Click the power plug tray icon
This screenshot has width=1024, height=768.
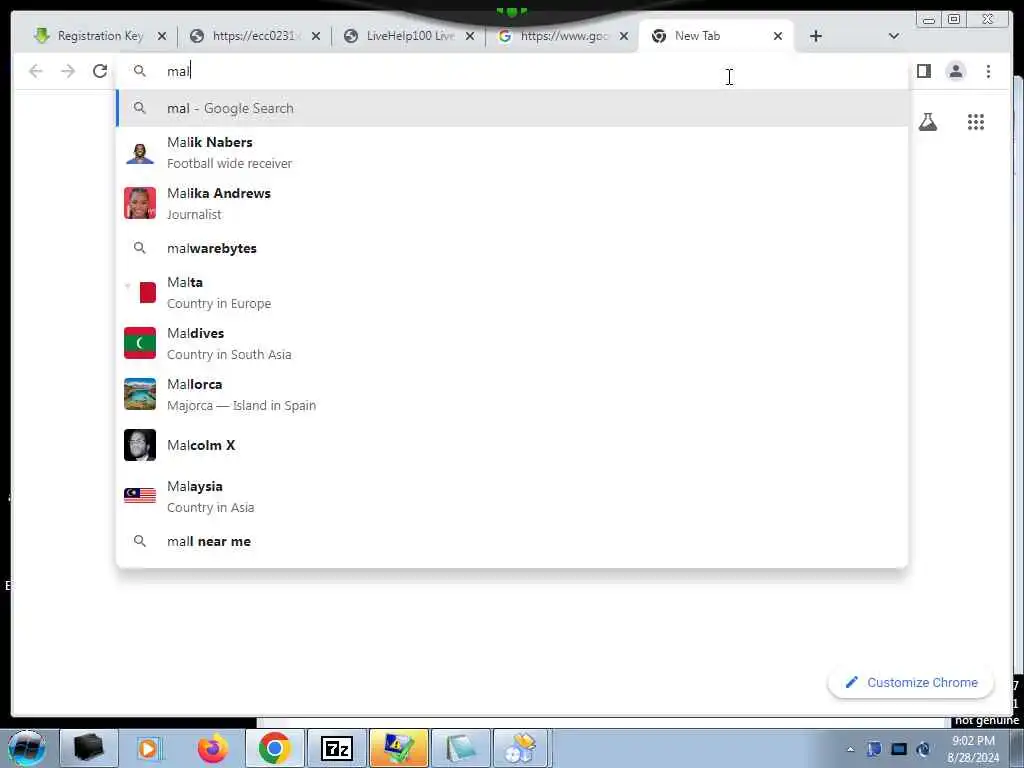[x=923, y=749]
